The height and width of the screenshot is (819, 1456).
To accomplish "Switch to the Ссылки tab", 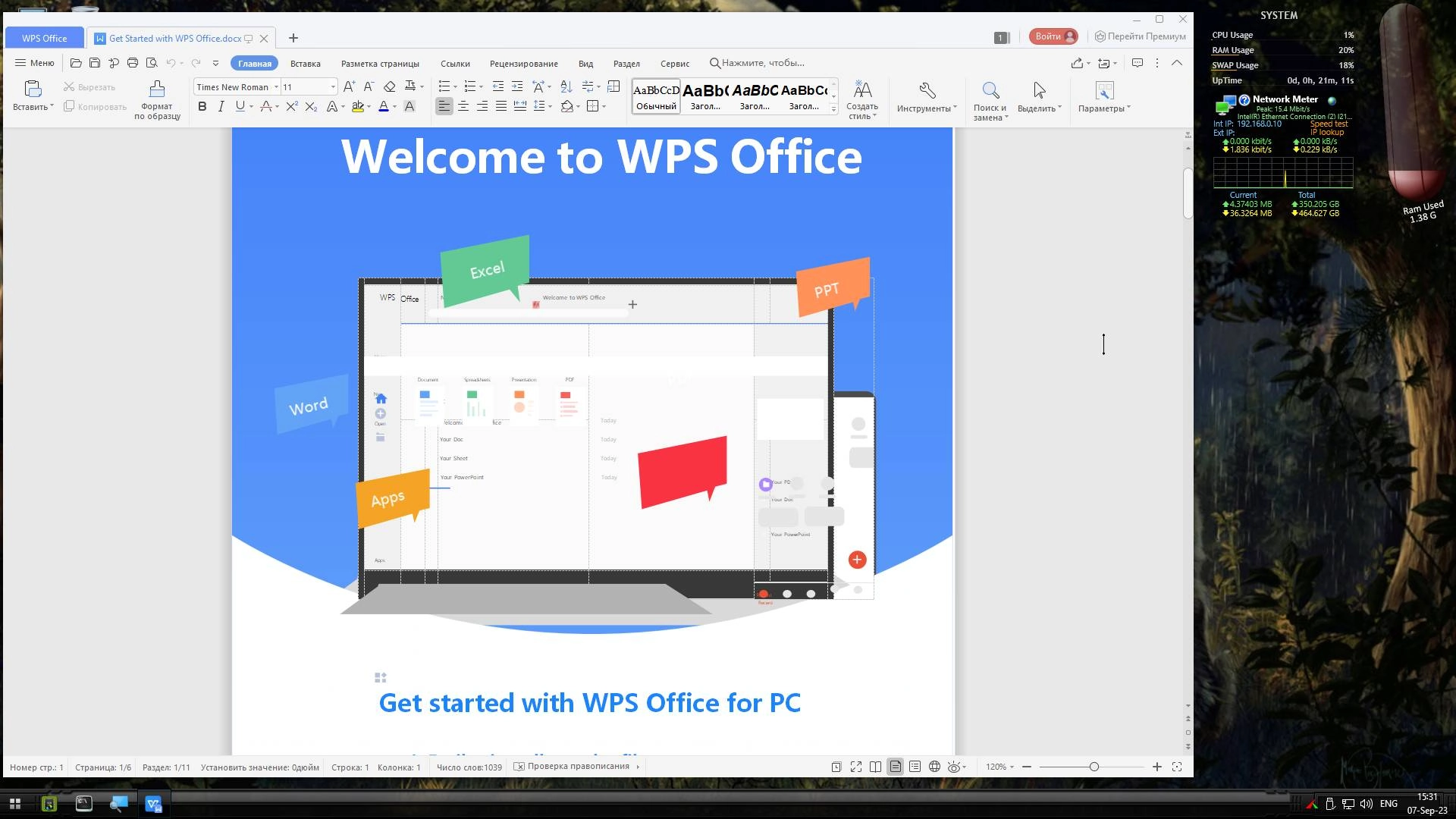I will click(455, 64).
